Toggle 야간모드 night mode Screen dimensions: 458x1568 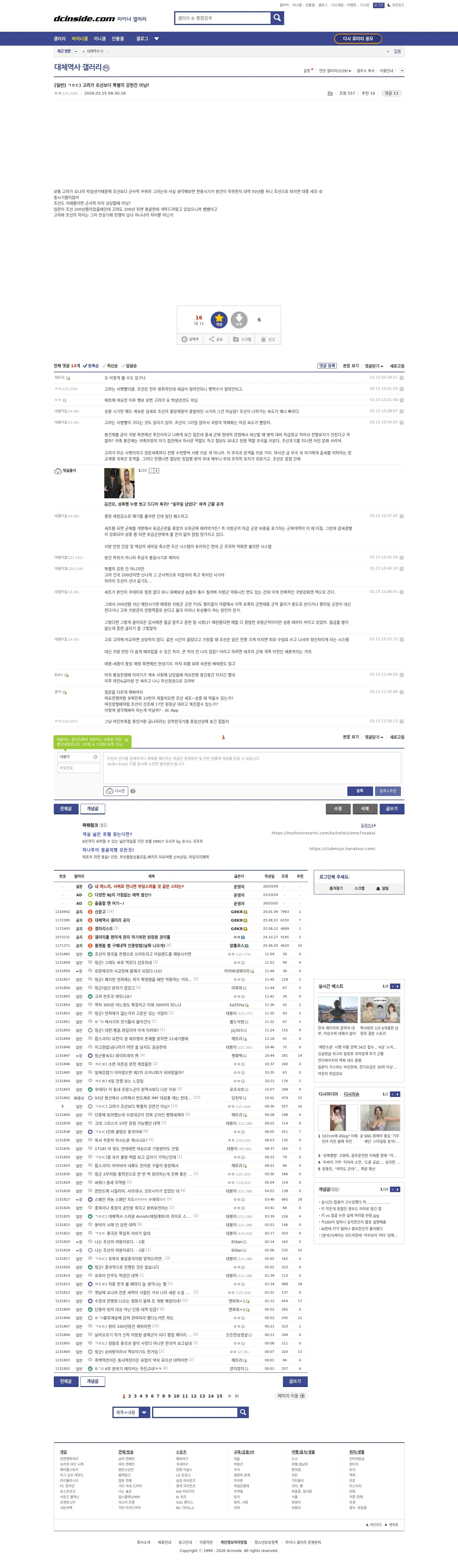click(396, 5)
